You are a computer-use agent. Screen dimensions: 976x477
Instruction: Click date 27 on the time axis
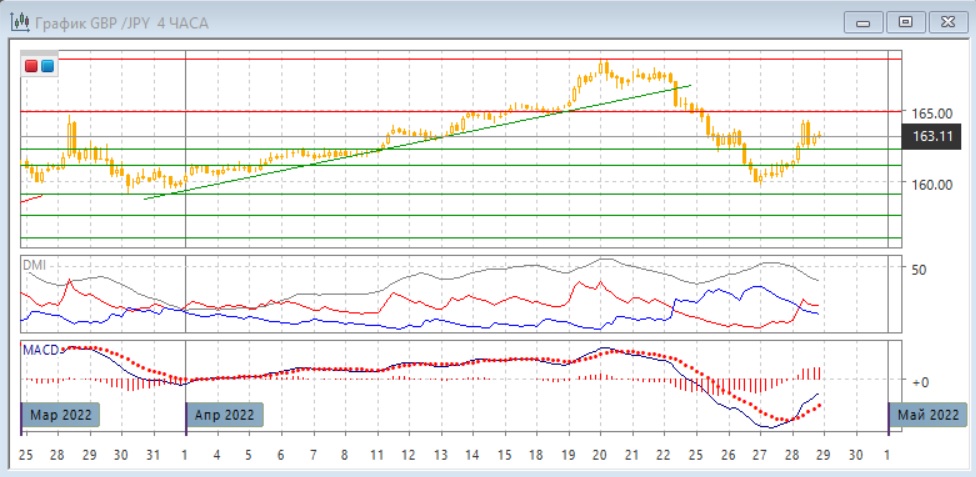point(759,455)
